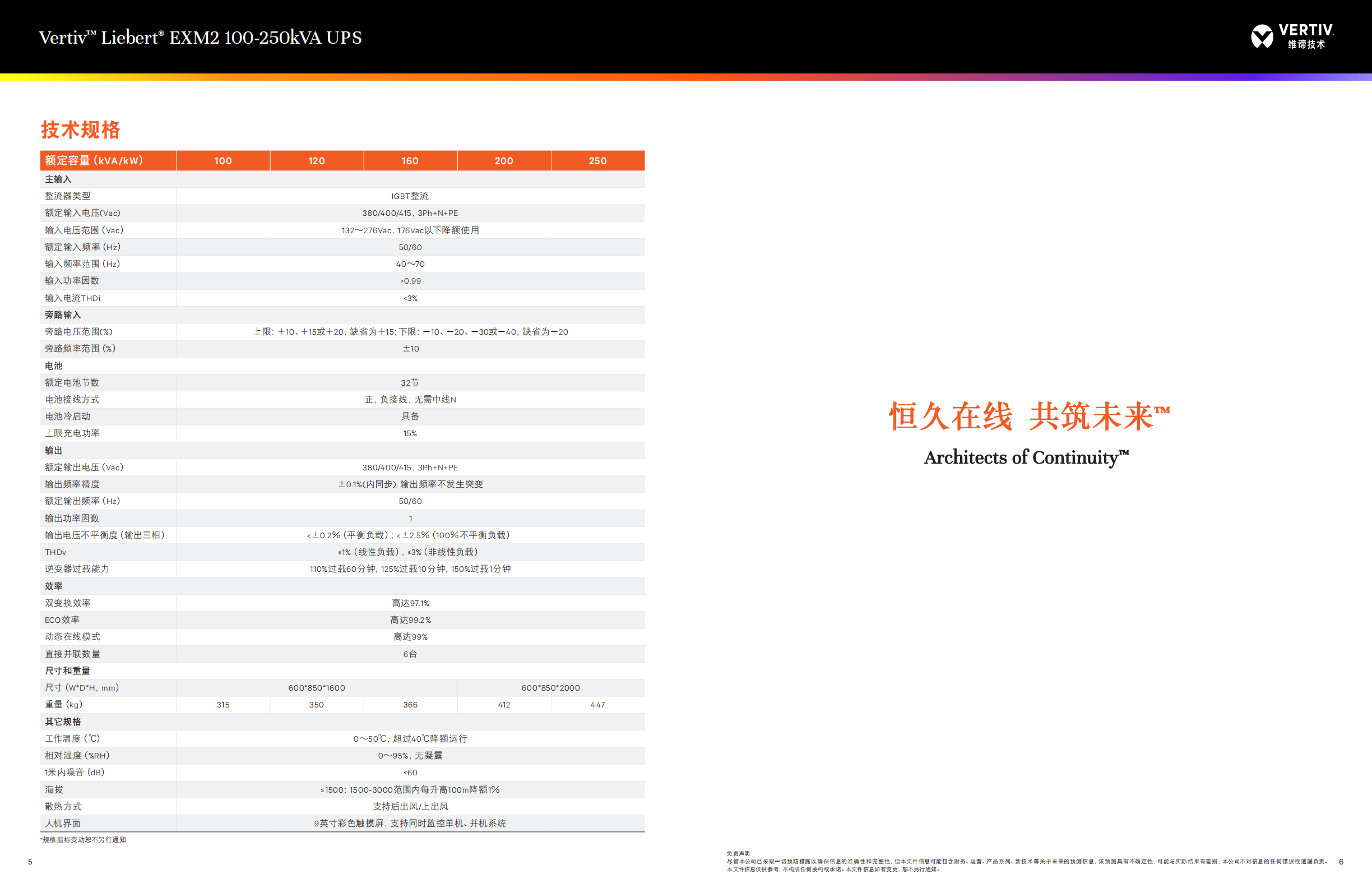Click the '恒久在线 共筑未来' slogan

1029,416
